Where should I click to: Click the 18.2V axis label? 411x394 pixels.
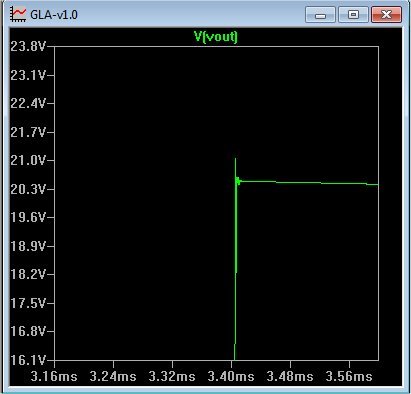coord(28,274)
